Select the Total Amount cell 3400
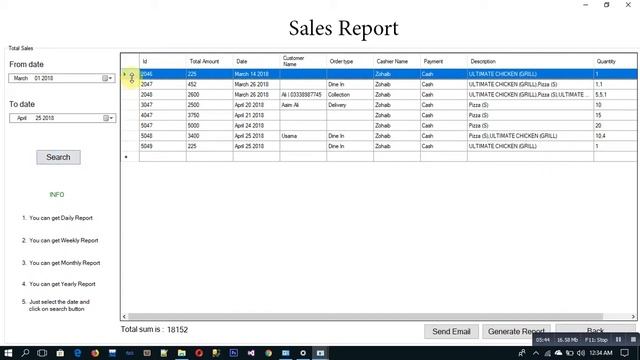Viewport: 640px width, 360px height. click(209, 136)
